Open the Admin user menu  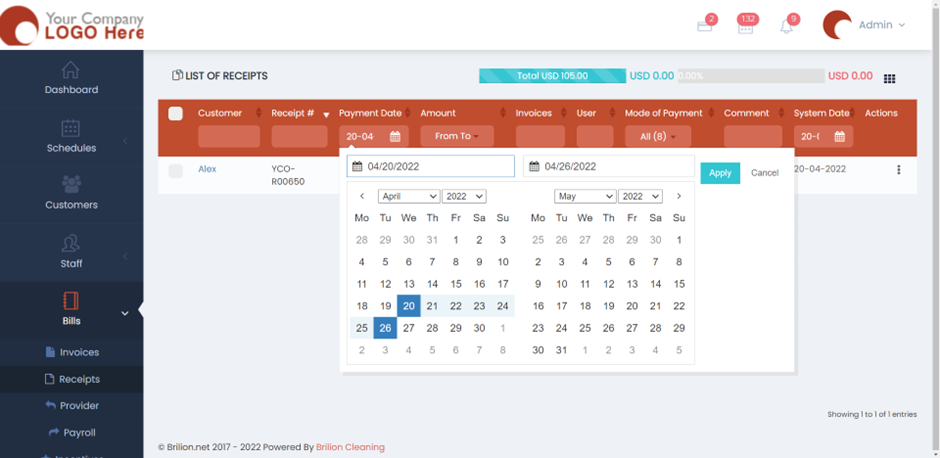[865, 25]
